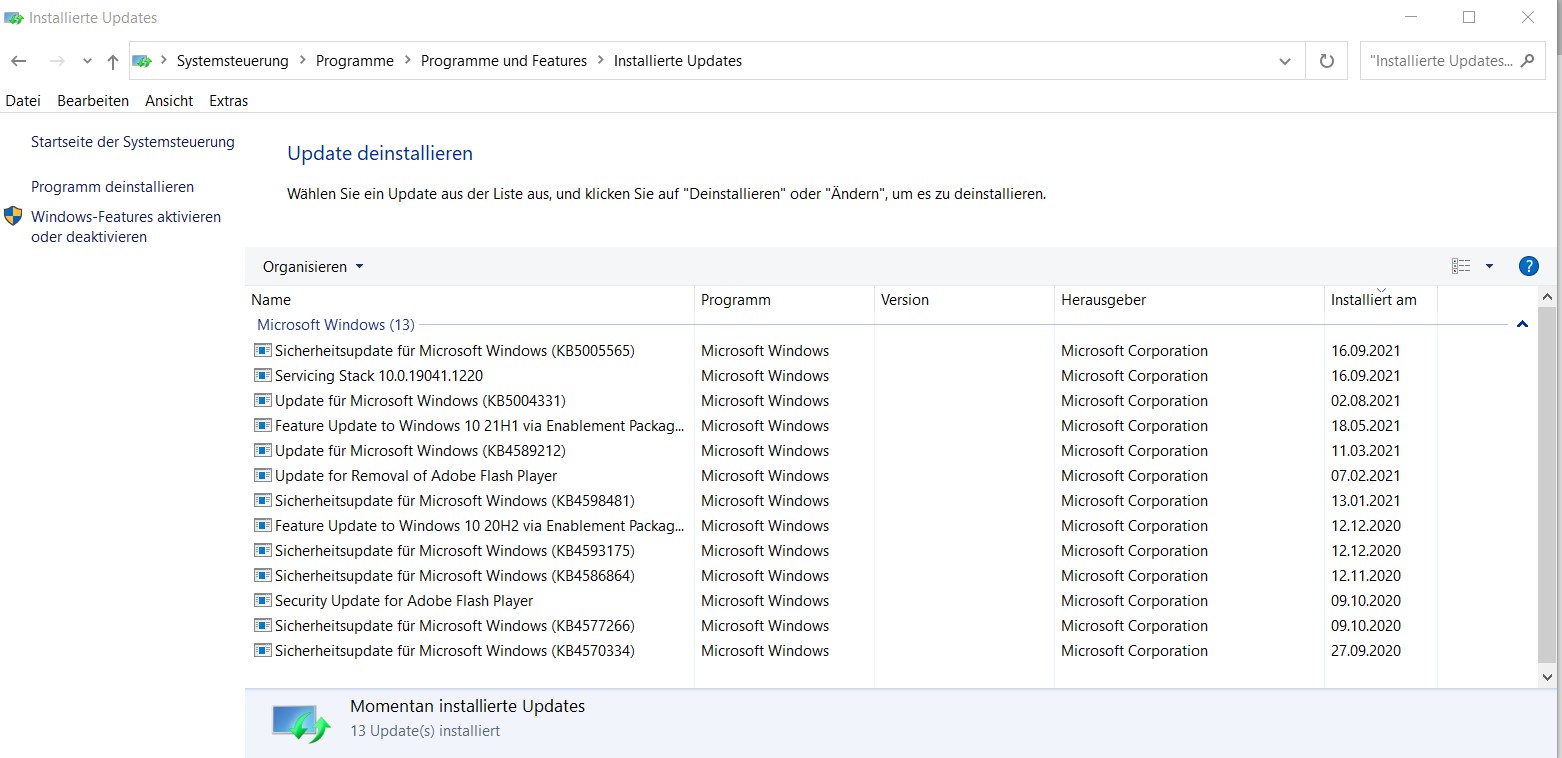Open the Extras menu
Screen dimensions: 1562x758
pyautogui.click(x=228, y=101)
